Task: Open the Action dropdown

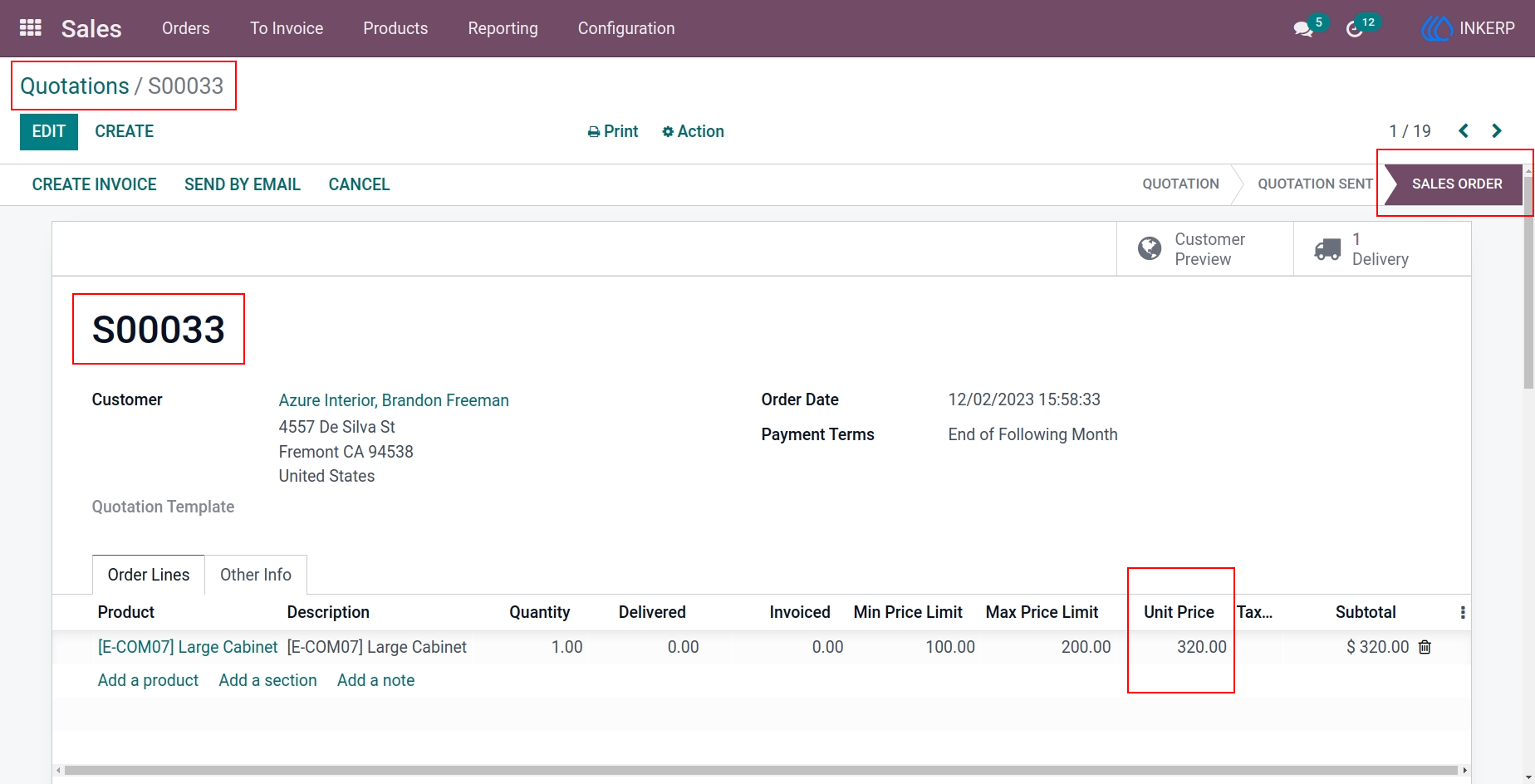Action: [x=693, y=131]
